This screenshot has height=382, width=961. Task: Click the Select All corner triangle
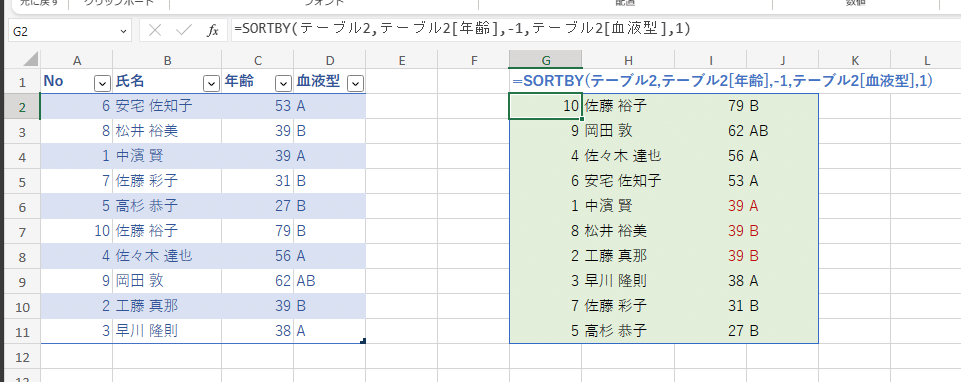coord(31,60)
